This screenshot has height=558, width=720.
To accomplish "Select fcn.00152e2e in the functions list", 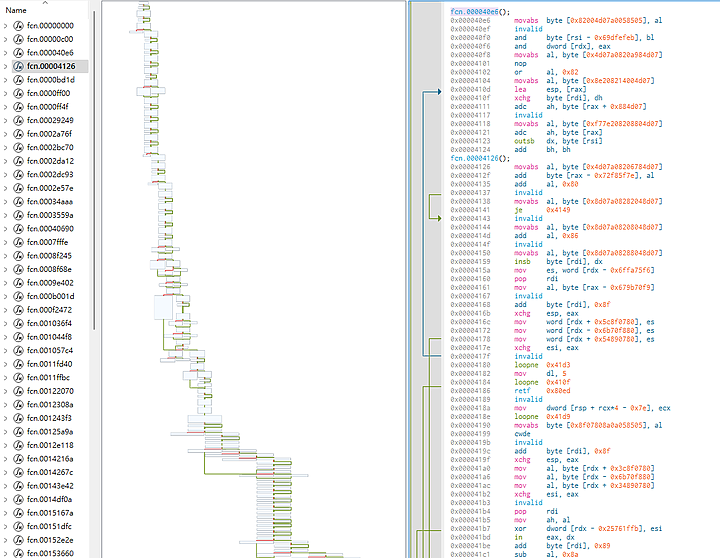I will 50,540.
